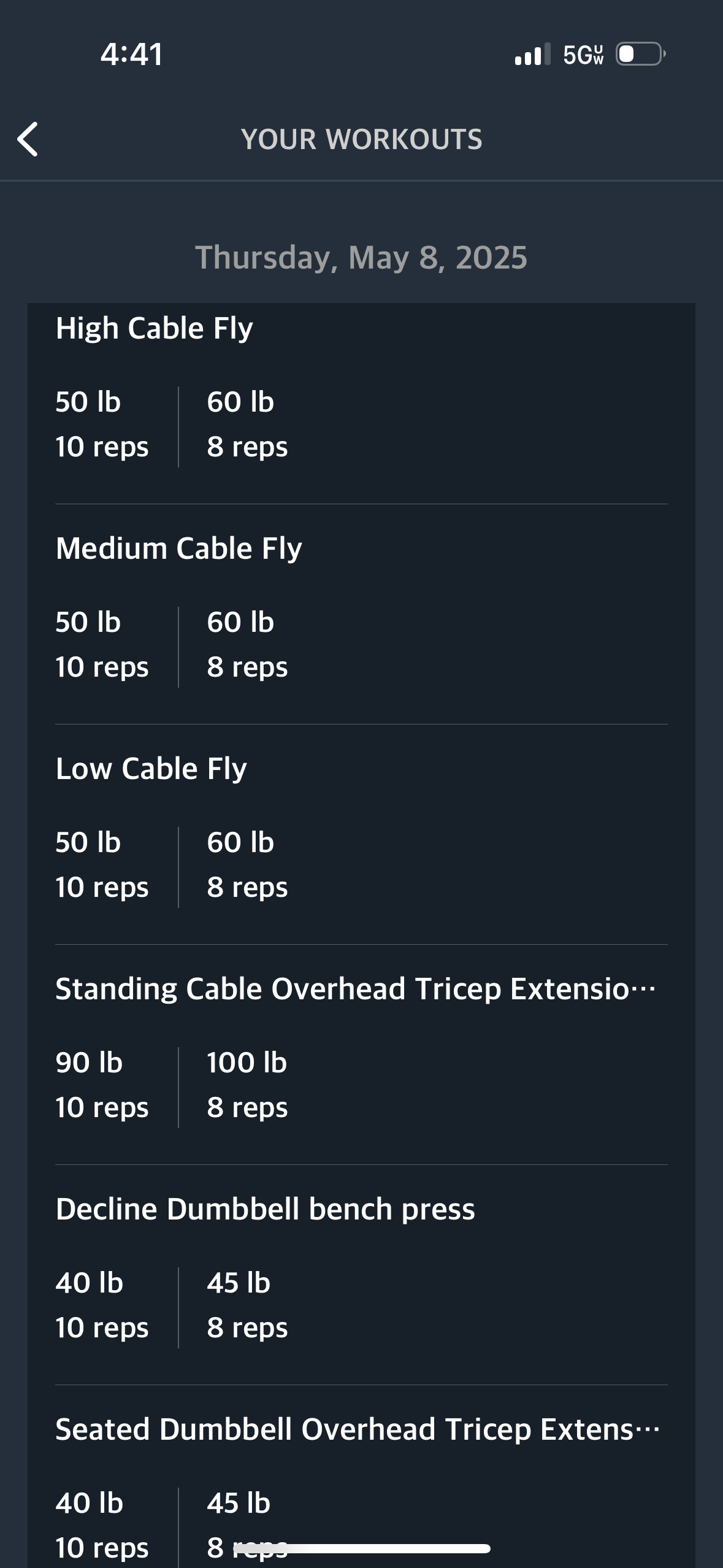Tap the cellular signal strength icon
The height and width of the screenshot is (1568, 723).
pyautogui.click(x=532, y=55)
